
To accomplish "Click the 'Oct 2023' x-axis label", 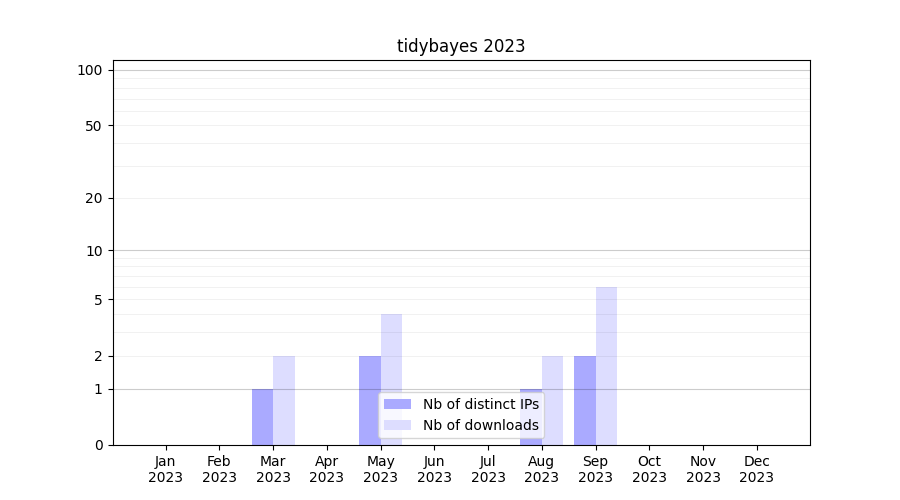I will coord(649,469).
